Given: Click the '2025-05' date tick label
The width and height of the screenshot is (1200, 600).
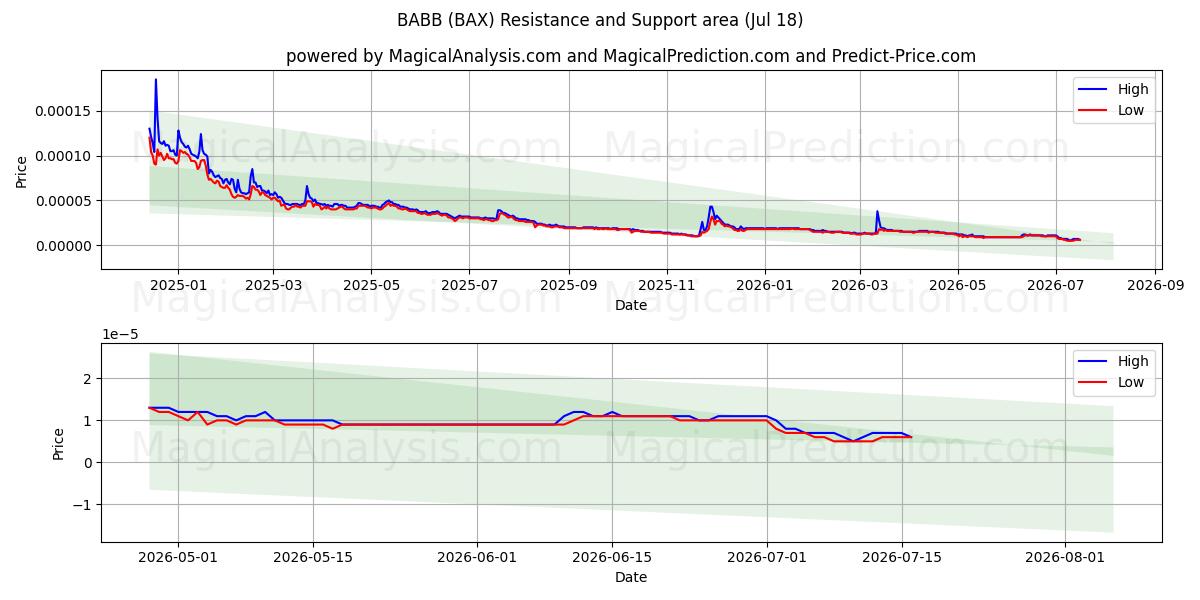Looking at the screenshot, I should pyautogui.click(x=371, y=285).
